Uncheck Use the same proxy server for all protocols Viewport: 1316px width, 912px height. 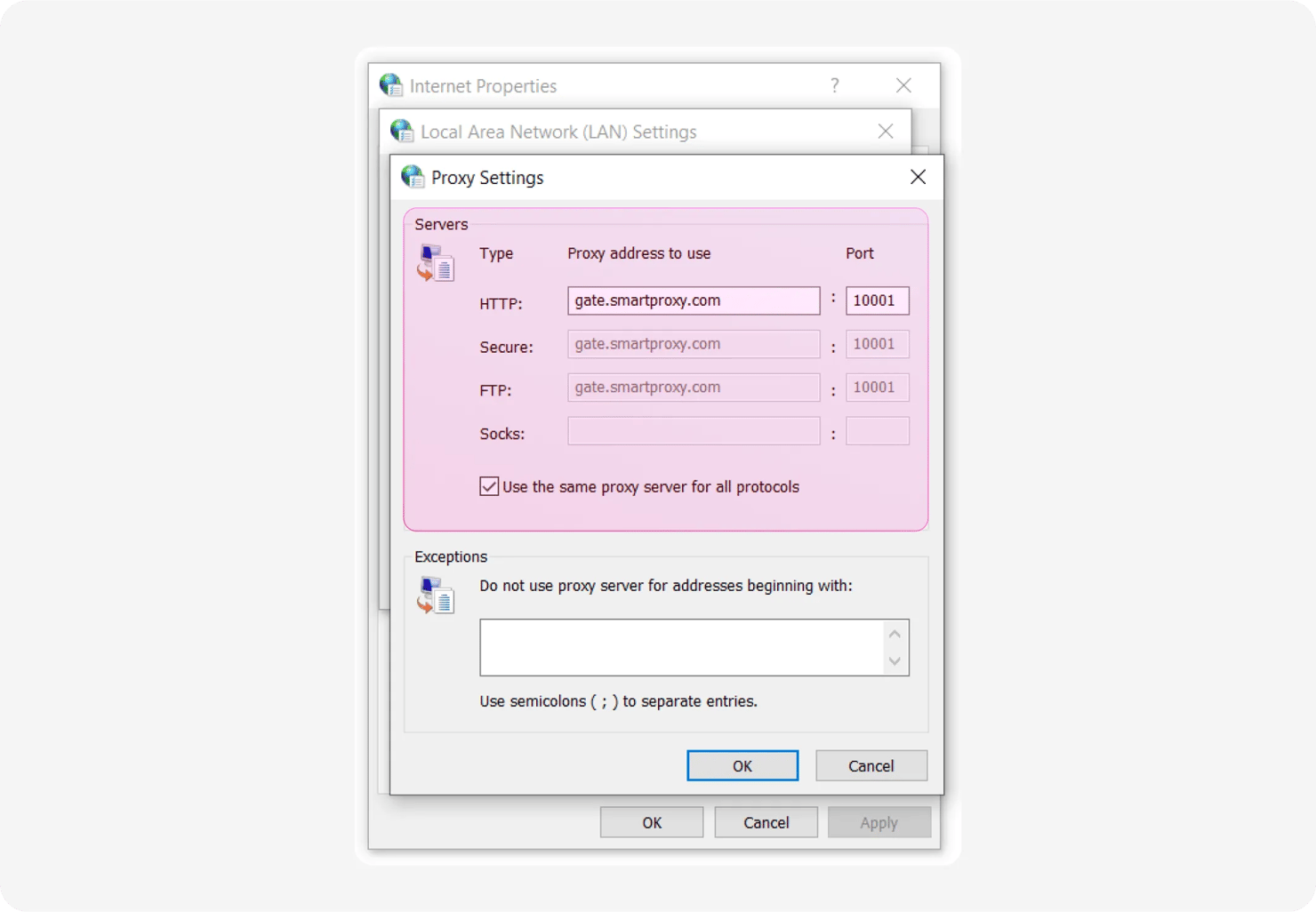(x=489, y=486)
